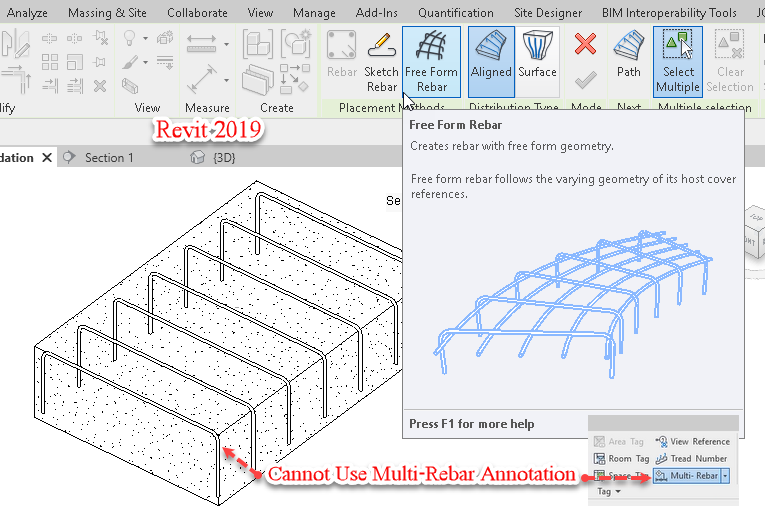Open the Quantification ribbon tab
Viewport: 765px width, 513px height.
pos(455,13)
